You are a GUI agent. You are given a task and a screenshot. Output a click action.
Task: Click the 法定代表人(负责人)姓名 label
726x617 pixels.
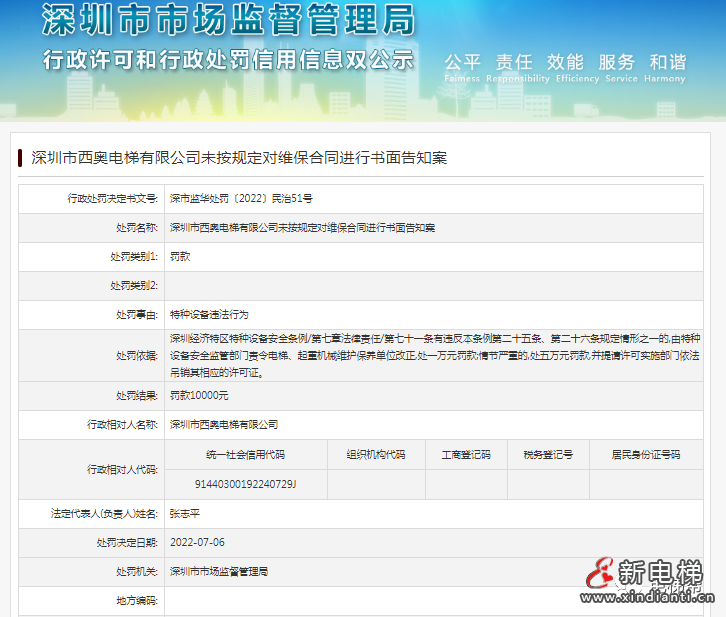(x=104, y=513)
